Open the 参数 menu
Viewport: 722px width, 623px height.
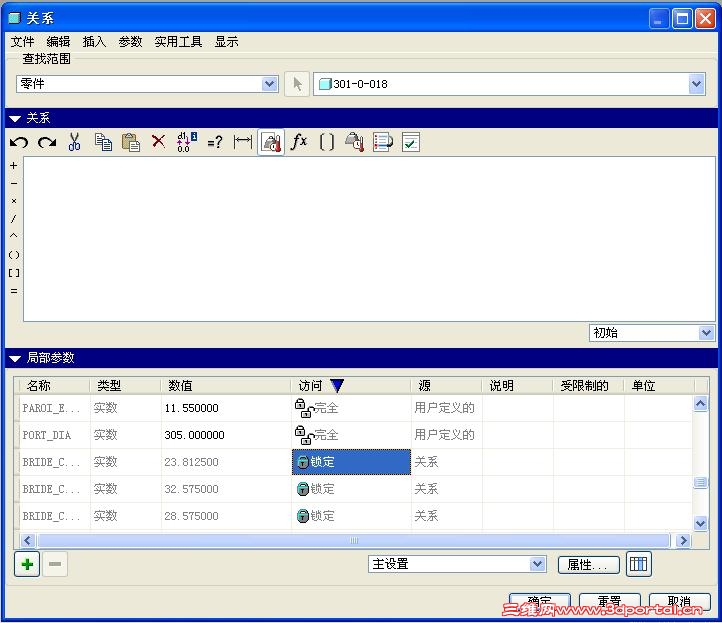point(130,42)
